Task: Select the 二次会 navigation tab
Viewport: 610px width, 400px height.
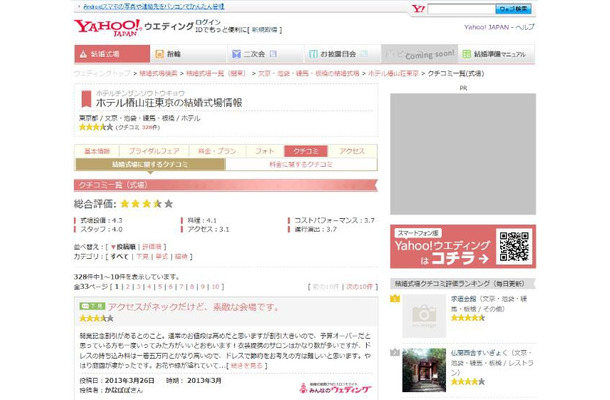Action: click(265, 54)
